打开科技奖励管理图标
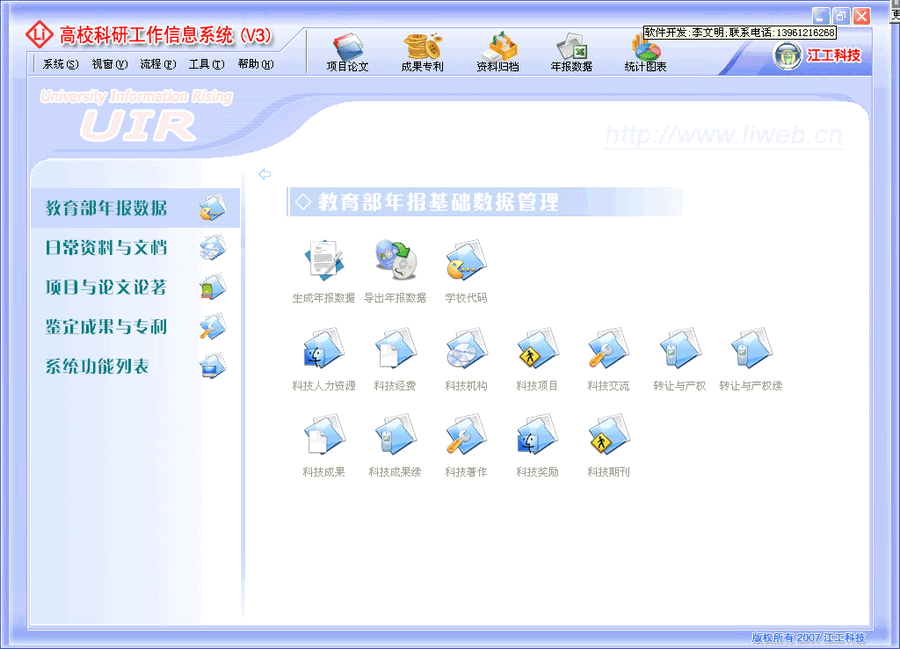This screenshot has width=900, height=649. pos(536,437)
